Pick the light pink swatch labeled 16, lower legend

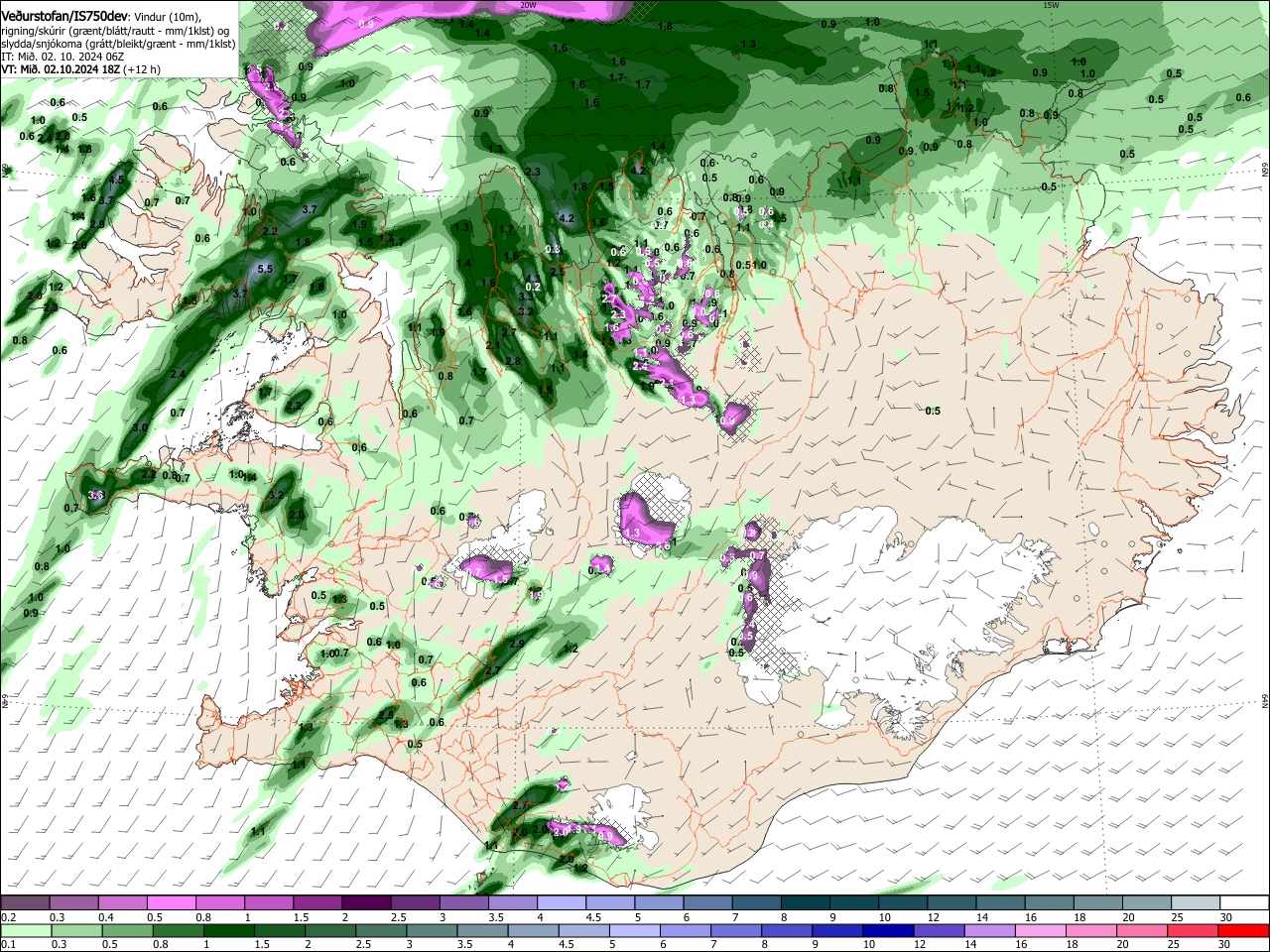pos(1039,930)
